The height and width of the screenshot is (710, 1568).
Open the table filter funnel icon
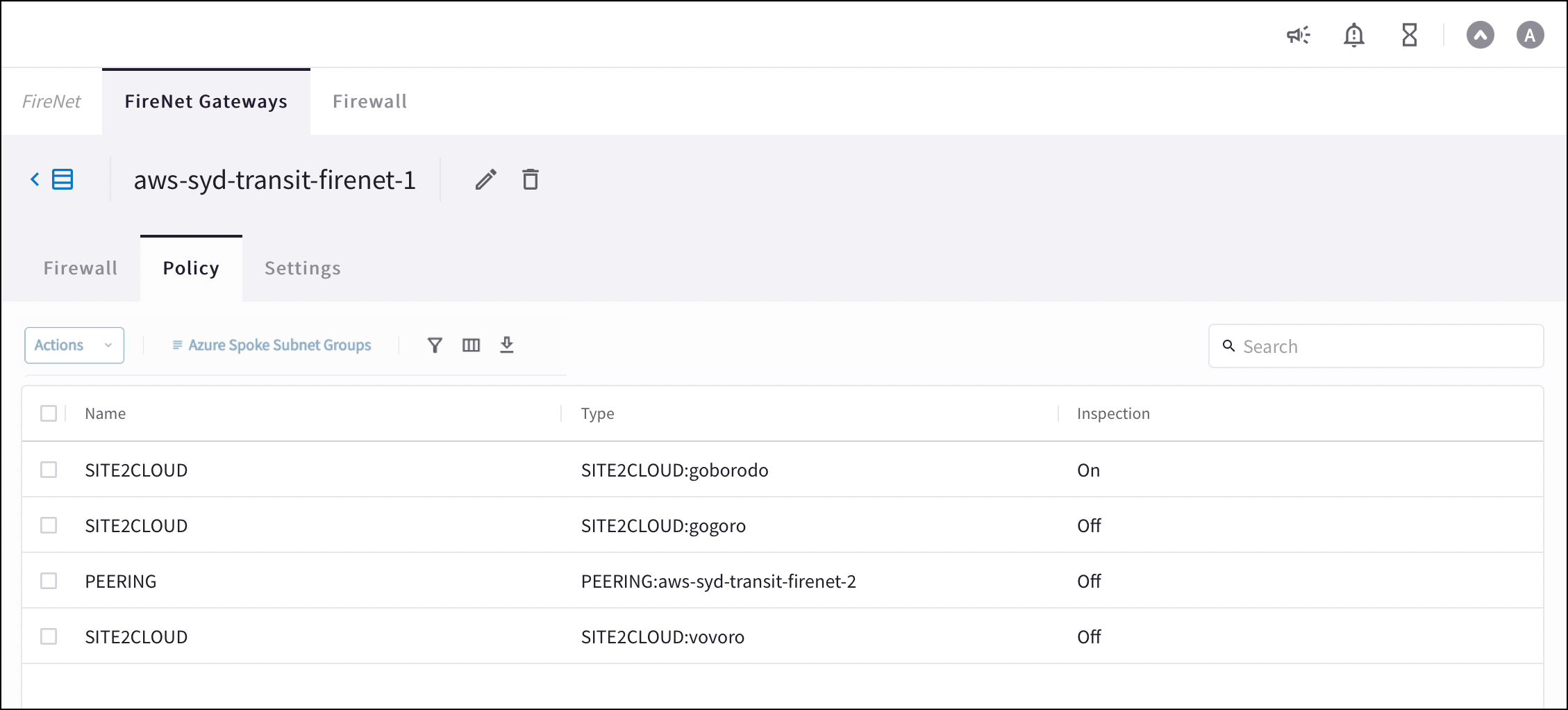(435, 345)
